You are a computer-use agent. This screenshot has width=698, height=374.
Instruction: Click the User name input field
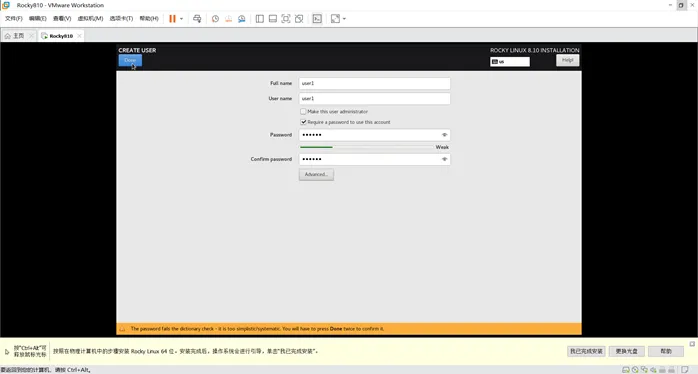374,98
